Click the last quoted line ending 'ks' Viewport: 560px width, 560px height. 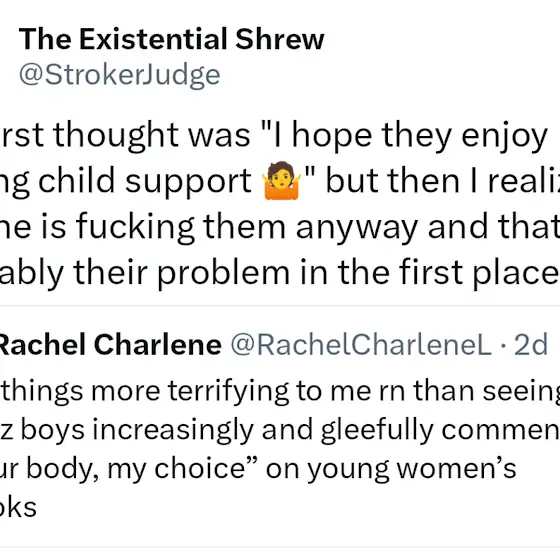point(18,508)
